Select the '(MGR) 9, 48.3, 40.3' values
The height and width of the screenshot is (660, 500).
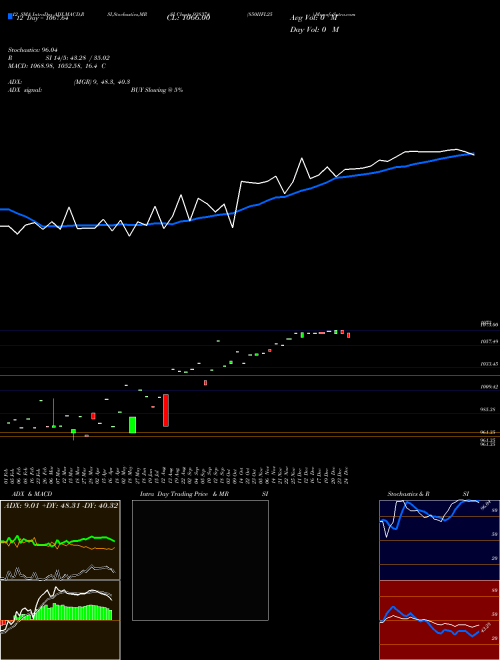[101, 82]
